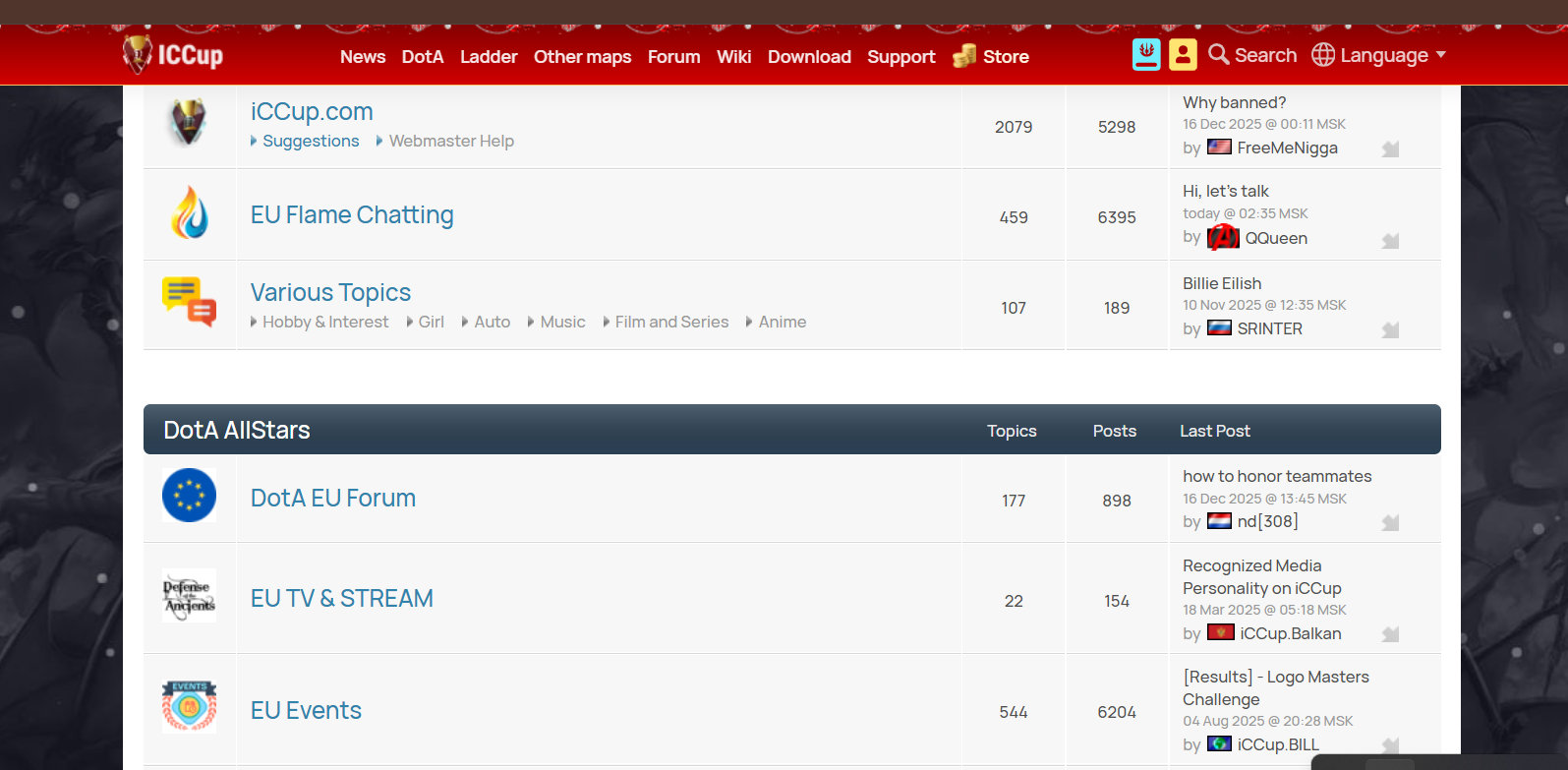Click the Defense of the Ancients icon
The height and width of the screenshot is (770, 1568).
(x=189, y=595)
